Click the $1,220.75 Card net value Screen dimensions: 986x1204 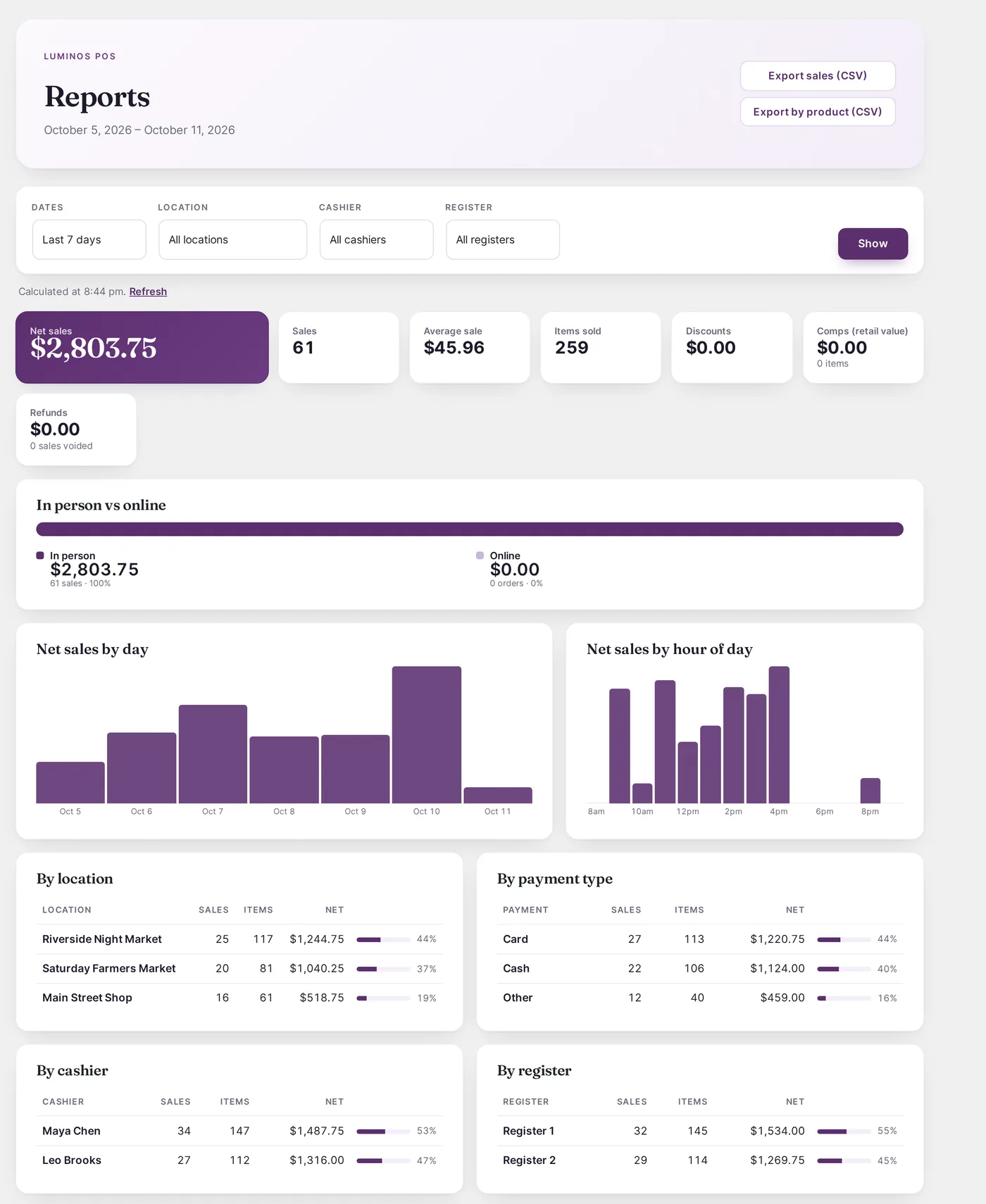click(x=778, y=939)
